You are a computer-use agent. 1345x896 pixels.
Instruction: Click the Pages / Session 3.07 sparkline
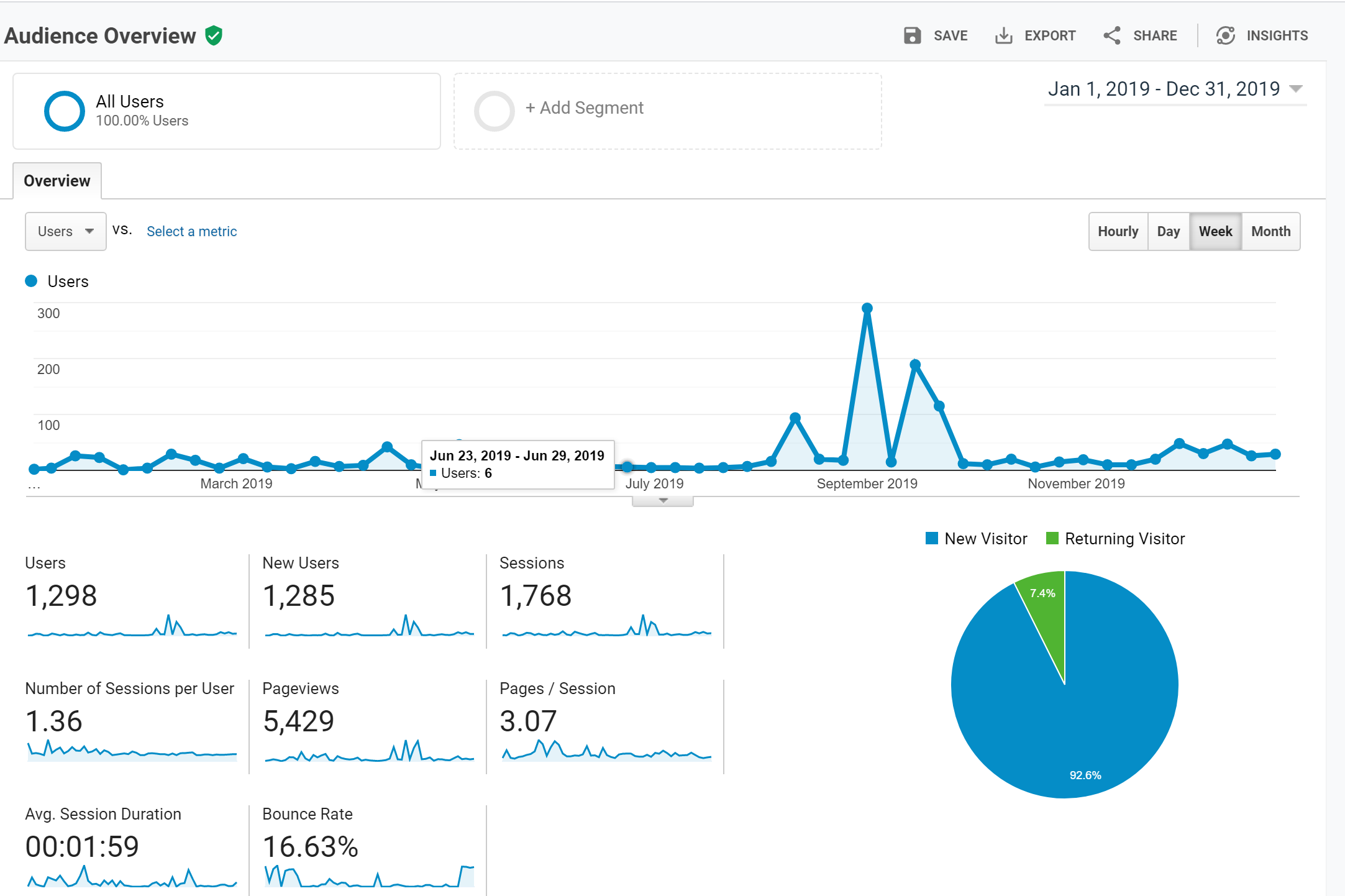click(607, 751)
